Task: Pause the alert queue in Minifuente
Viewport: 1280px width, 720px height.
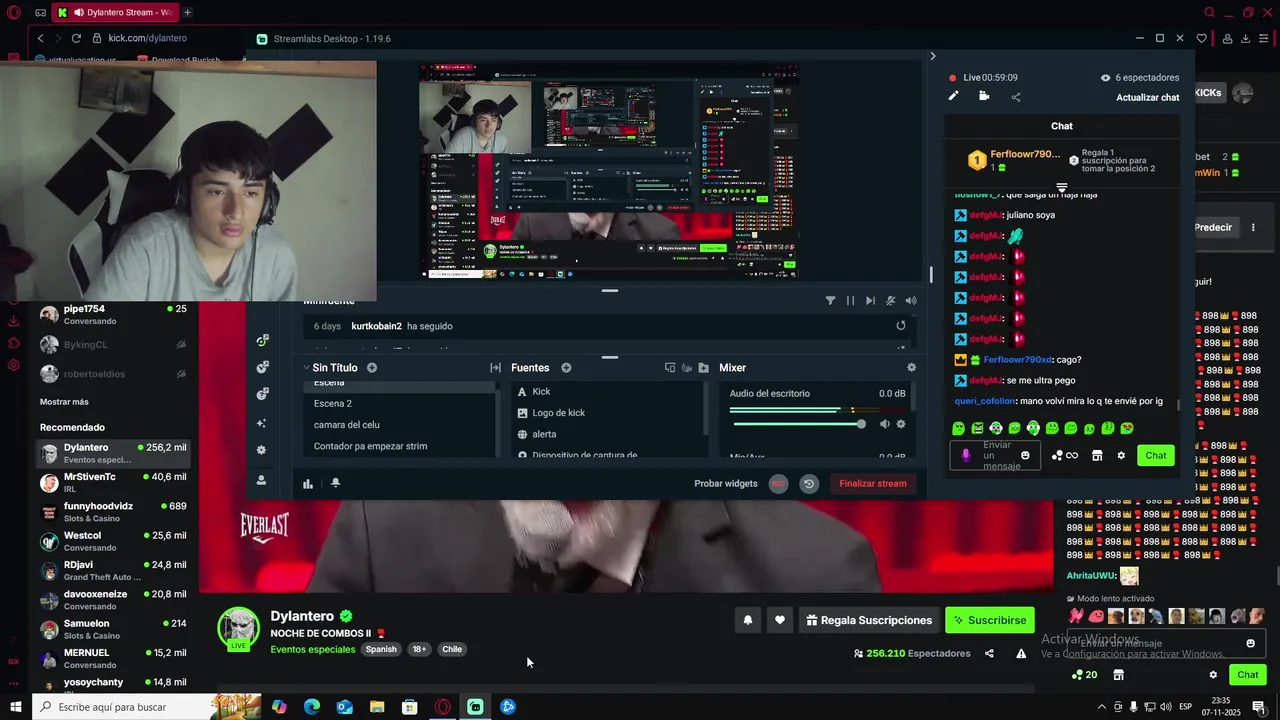Action: [x=850, y=300]
